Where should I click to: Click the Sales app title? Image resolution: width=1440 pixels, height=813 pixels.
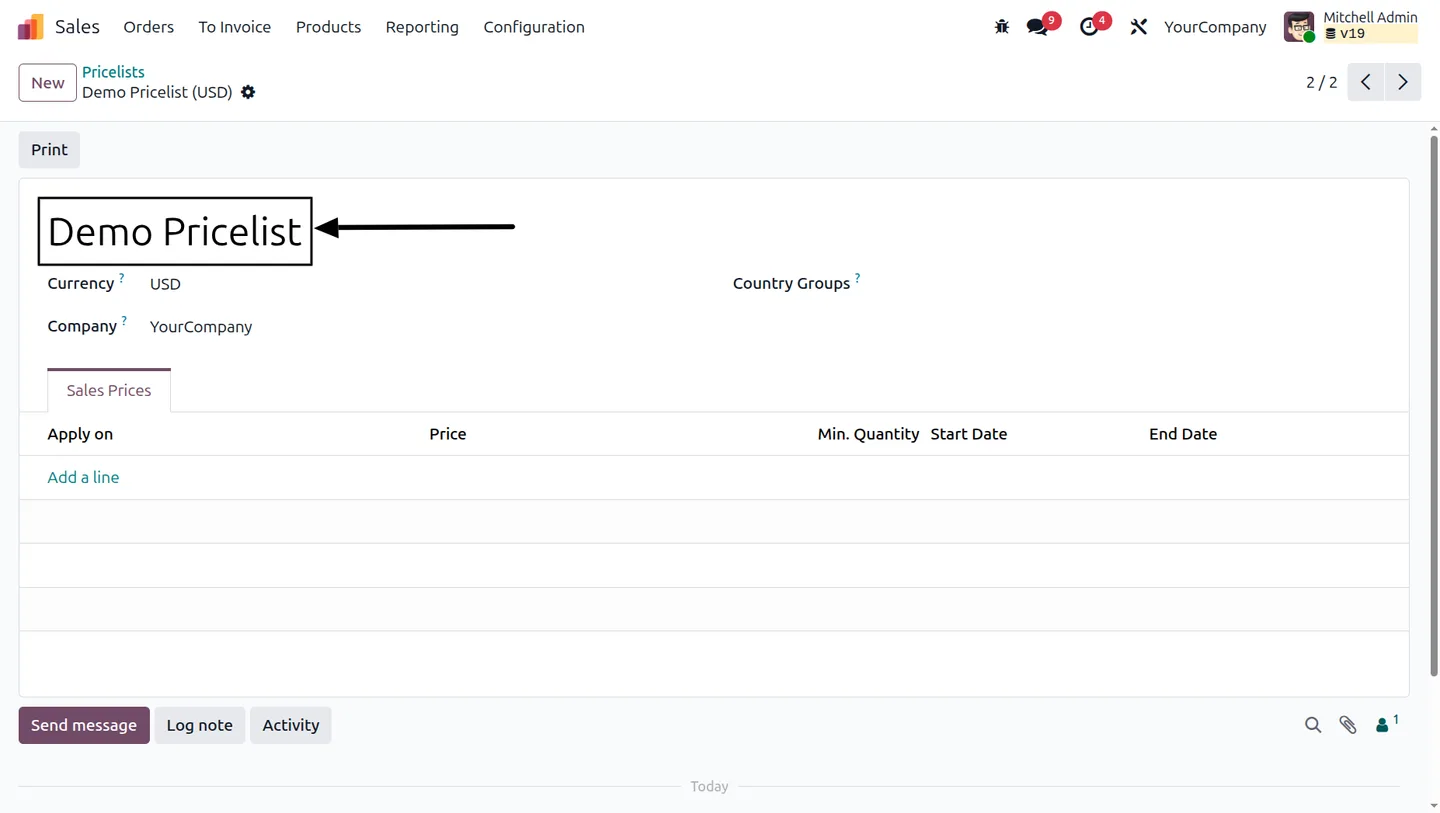point(77,27)
